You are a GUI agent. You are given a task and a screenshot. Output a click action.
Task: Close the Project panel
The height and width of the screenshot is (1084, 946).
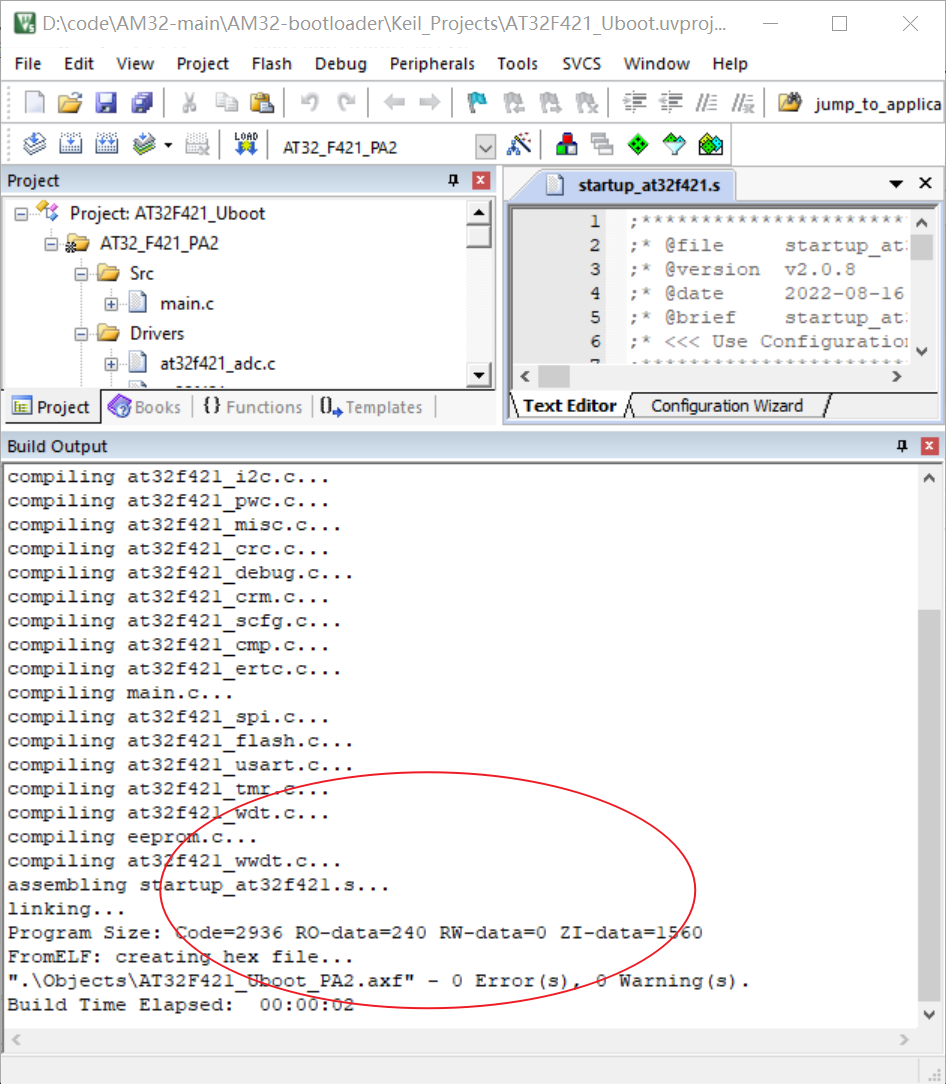[x=481, y=180]
